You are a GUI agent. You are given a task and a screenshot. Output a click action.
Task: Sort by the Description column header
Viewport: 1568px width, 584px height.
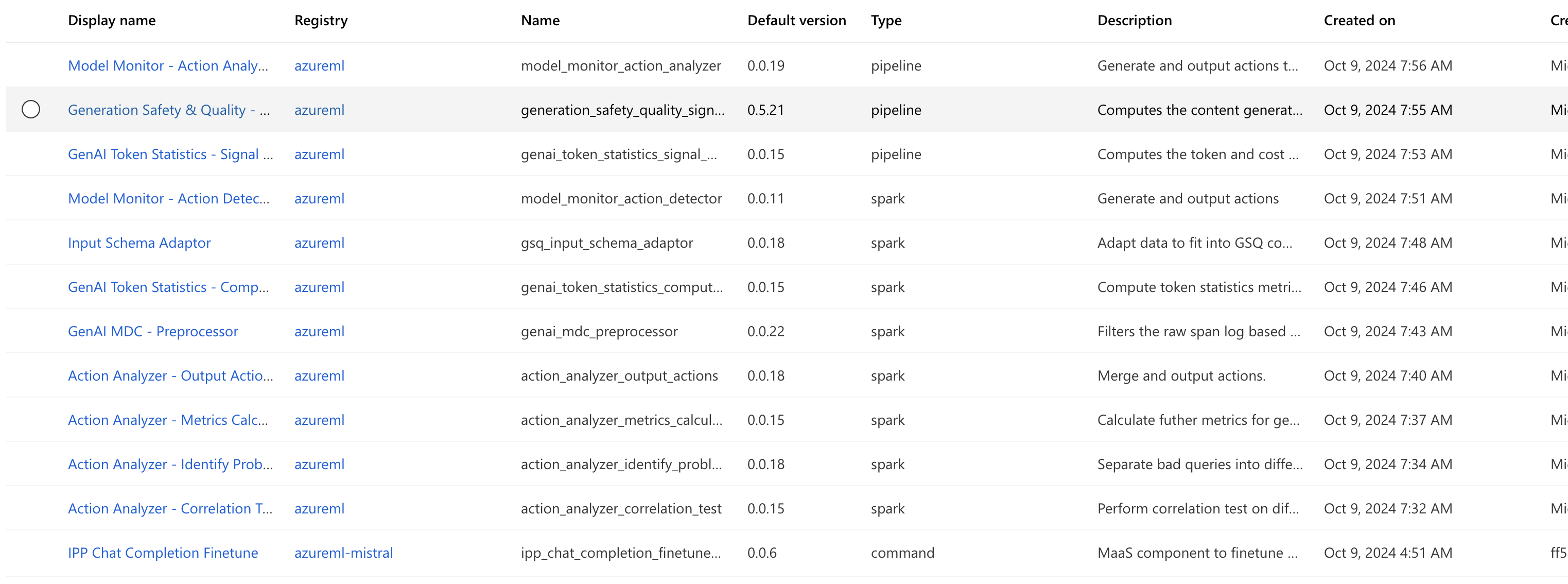pos(1134,21)
